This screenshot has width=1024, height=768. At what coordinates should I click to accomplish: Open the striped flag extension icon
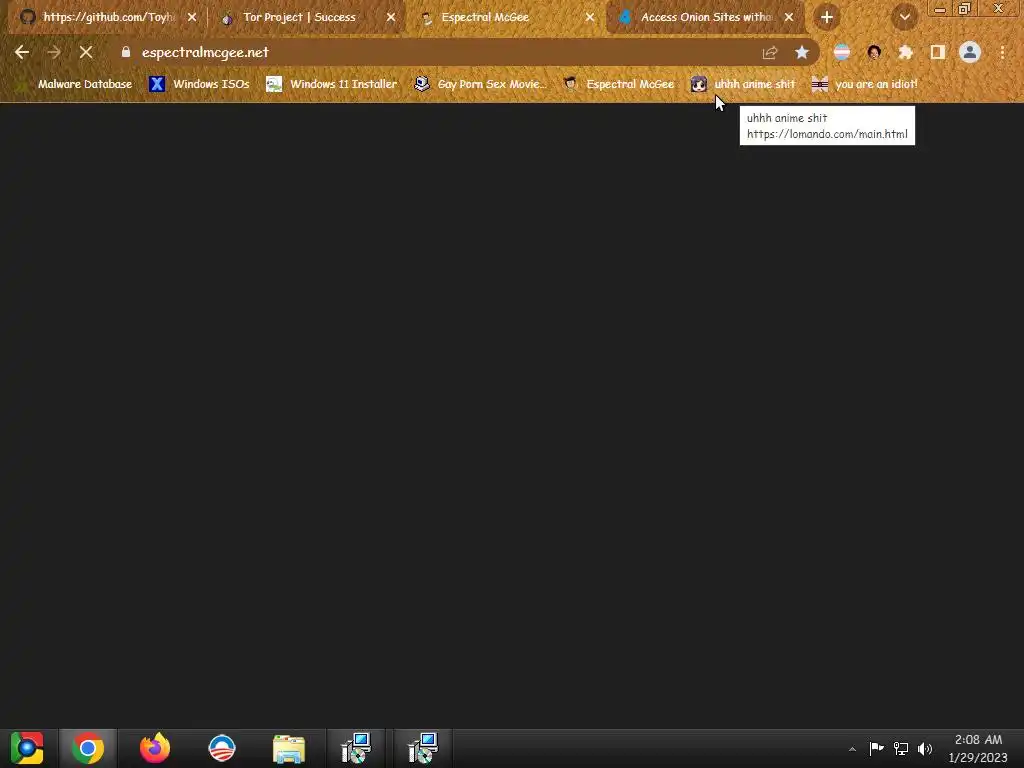click(842, 53)
